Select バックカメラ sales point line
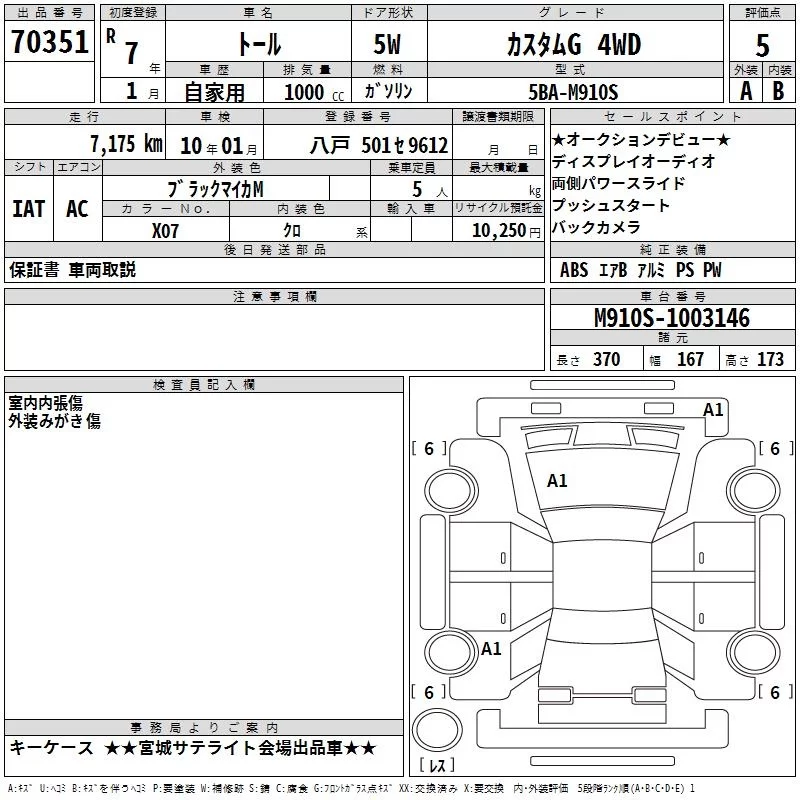 (x=596, y=227)
